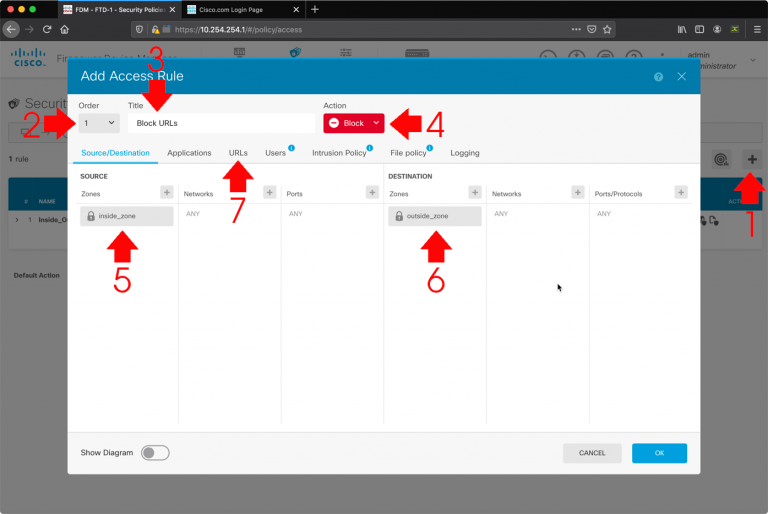This screenshot has height=514, width=768.
Task: Go back in the browser
Action: click(x=11, y=29)
